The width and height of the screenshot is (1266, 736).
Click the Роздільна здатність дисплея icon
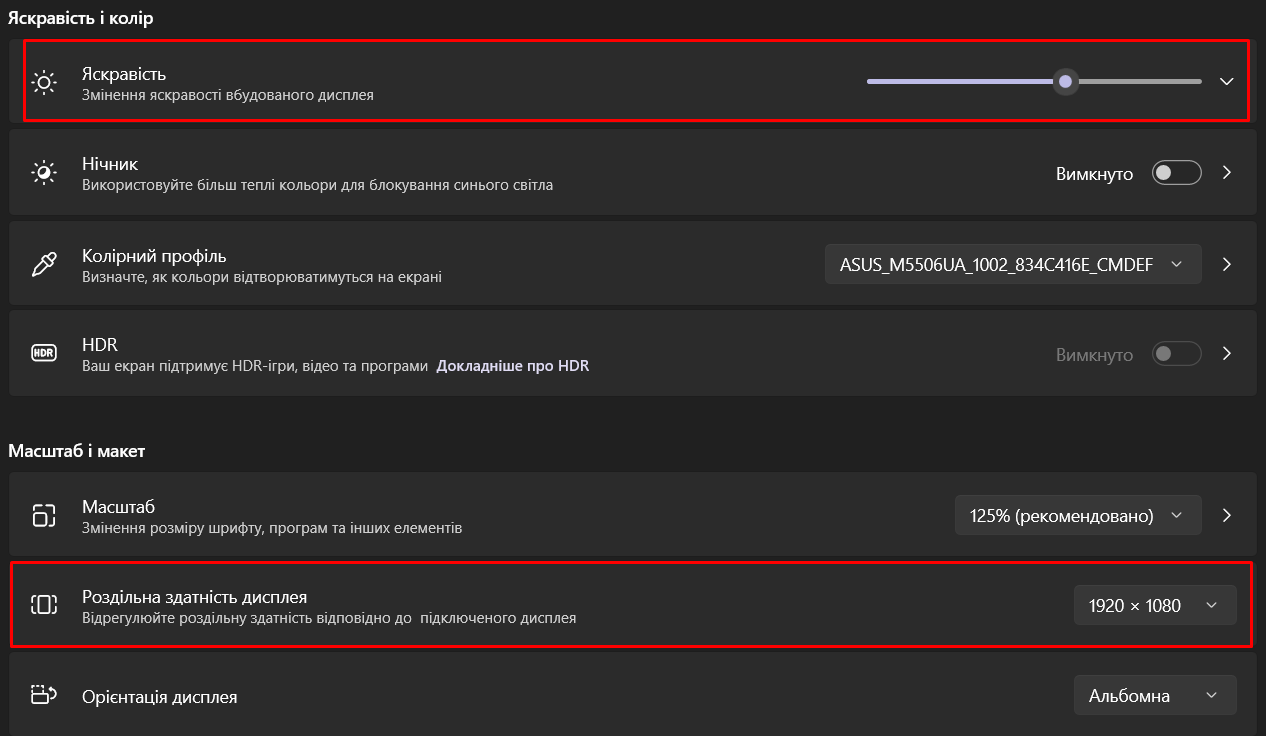[44, 605]
